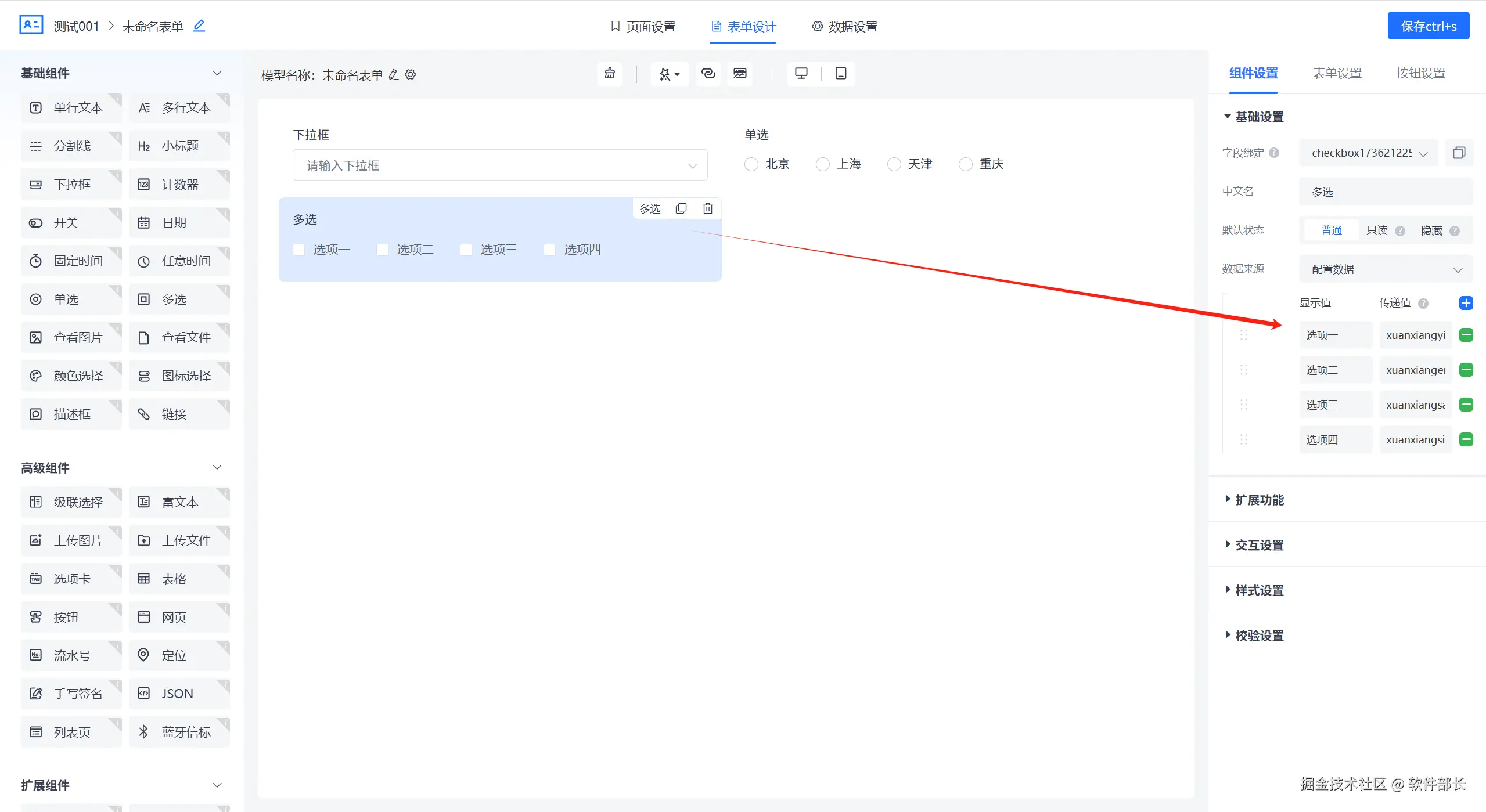
Task: Click the clear canvas broom icon
Action: 609,74
